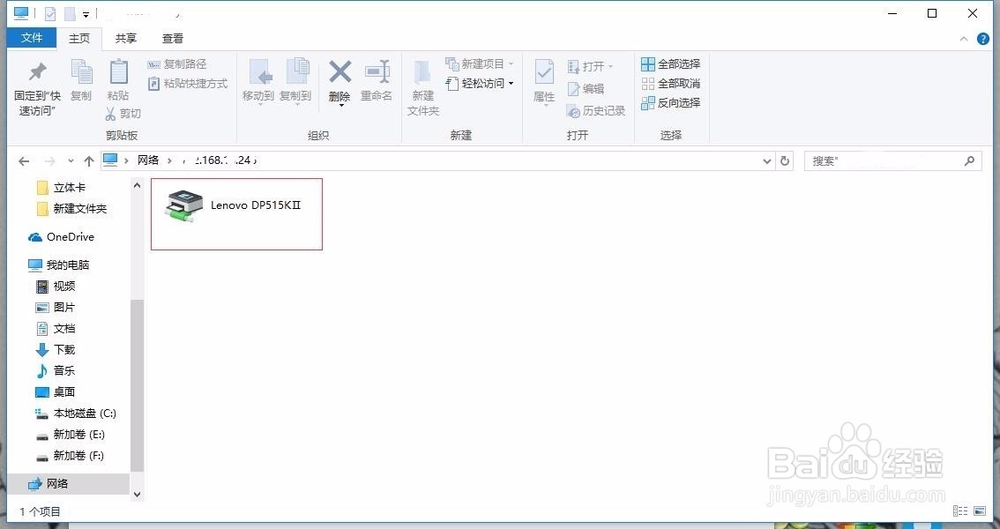Open recent locations dropdown arrow

tap(71, 161)
